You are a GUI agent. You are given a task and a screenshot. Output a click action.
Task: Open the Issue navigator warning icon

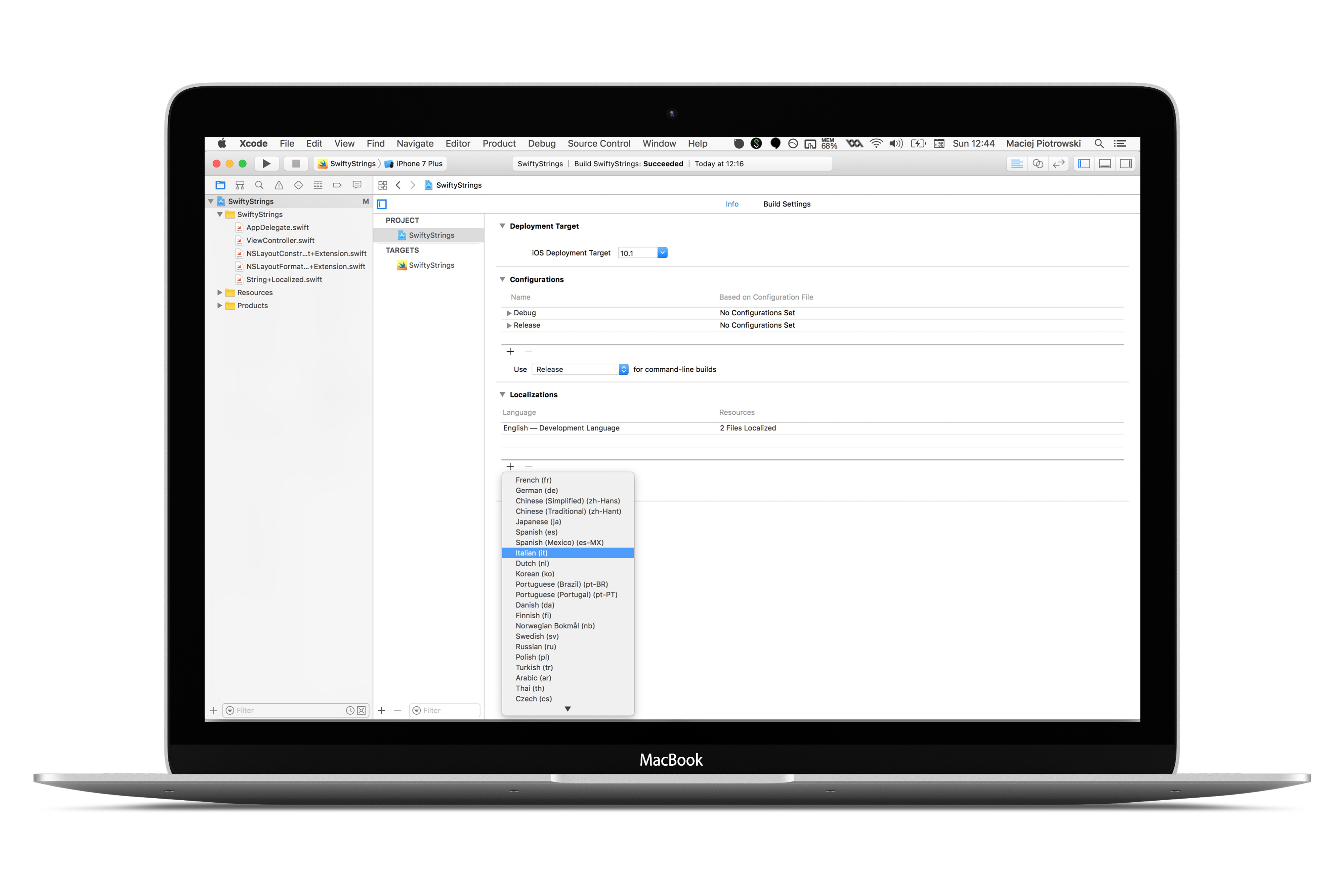click(279, 185)
